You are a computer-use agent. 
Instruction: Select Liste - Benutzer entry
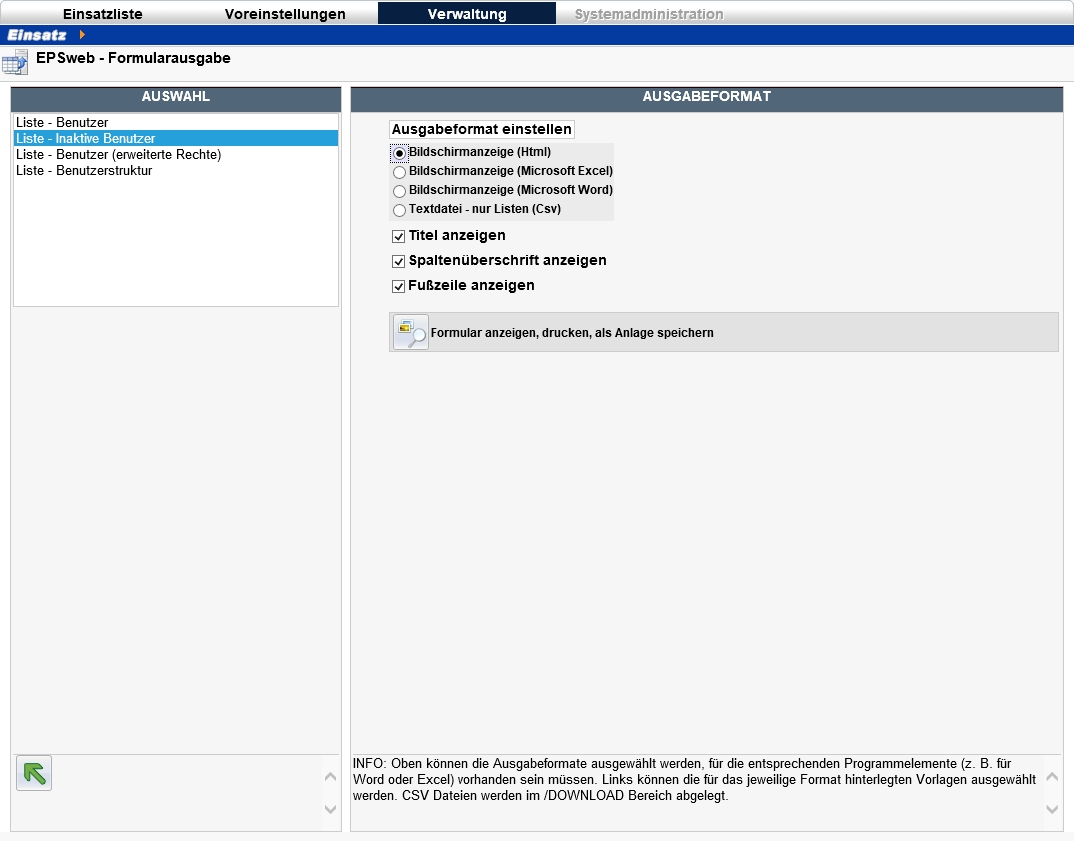click(x=176, y=122)
